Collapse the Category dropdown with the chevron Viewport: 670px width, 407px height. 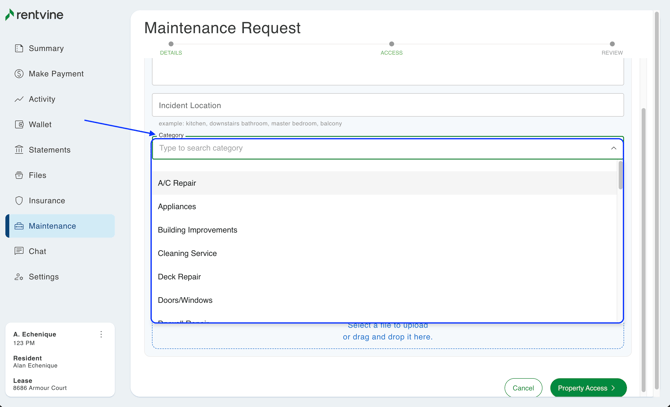coord(613,148)
